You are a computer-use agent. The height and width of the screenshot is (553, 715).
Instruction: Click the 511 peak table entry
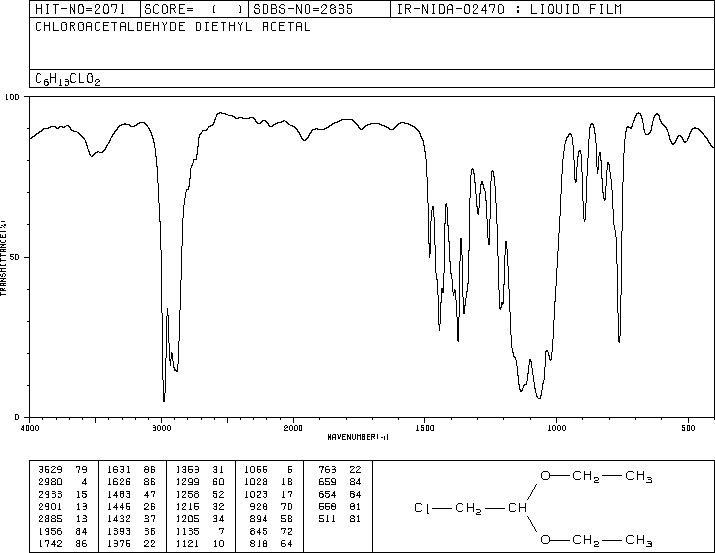tap(339, 519)
